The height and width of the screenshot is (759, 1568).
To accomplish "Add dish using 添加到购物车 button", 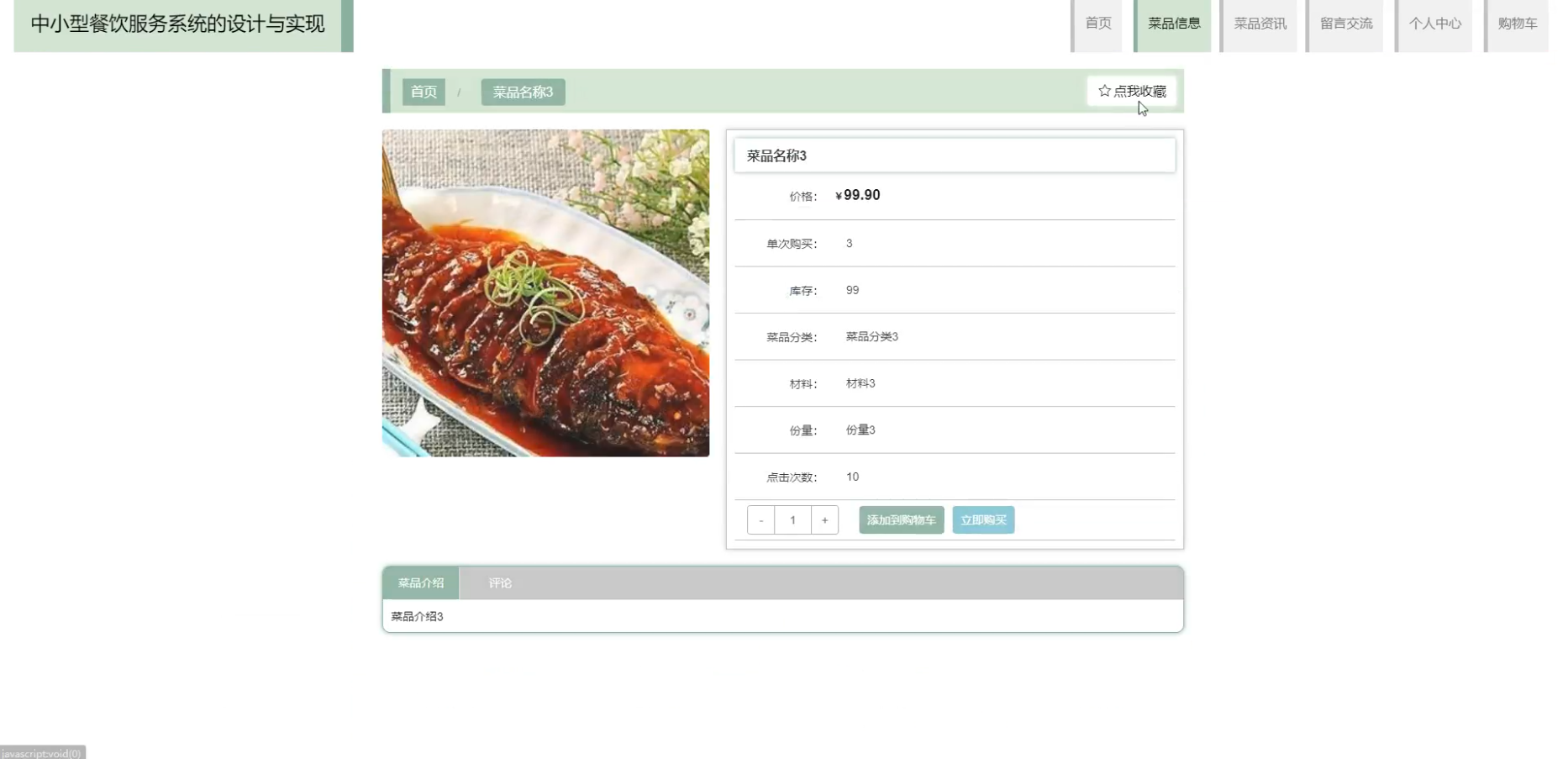I will [x=902, y=520].
